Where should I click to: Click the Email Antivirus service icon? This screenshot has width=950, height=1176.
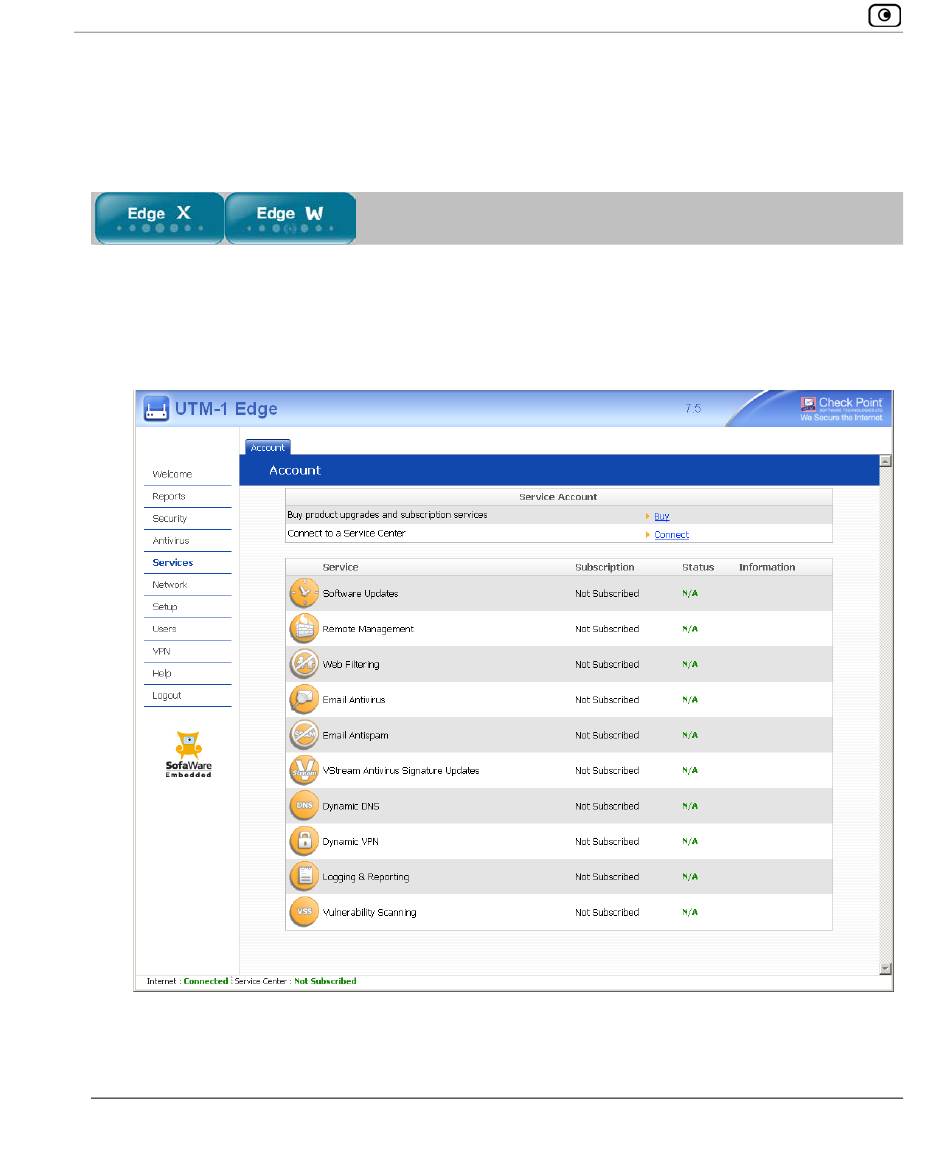click(304, 699)
